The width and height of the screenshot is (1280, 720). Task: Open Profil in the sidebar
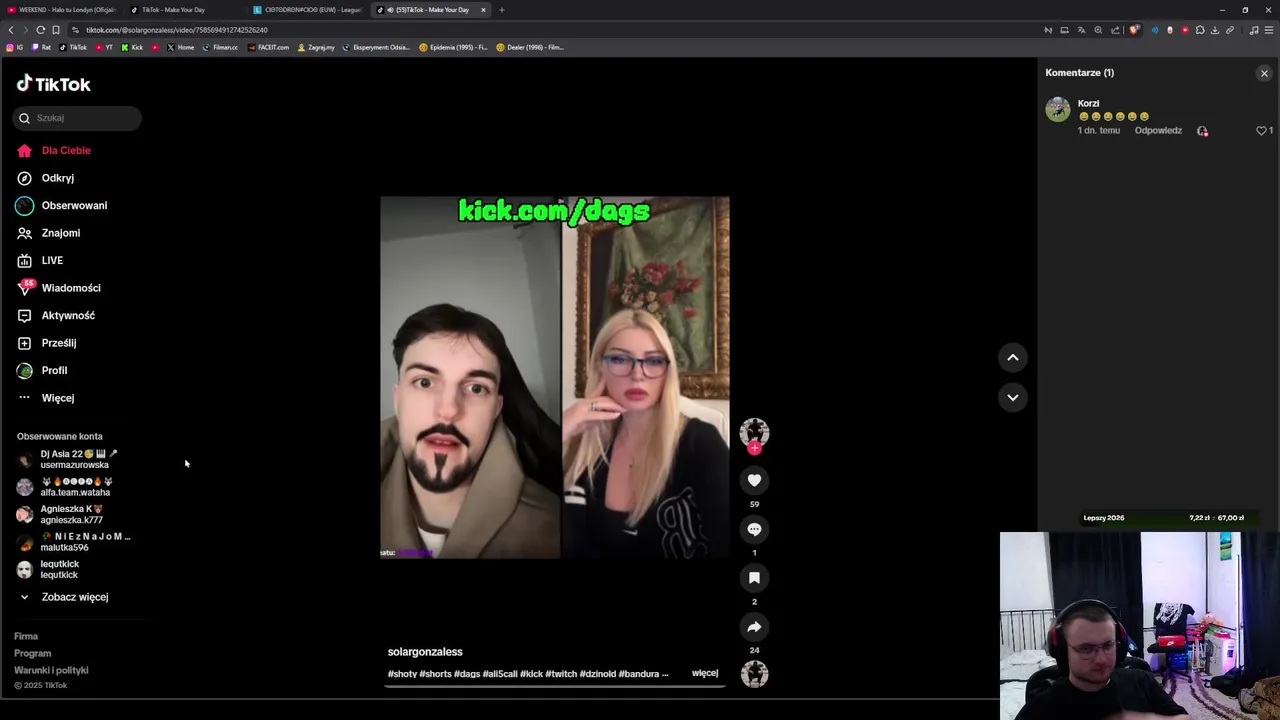[x=42, y=370]
